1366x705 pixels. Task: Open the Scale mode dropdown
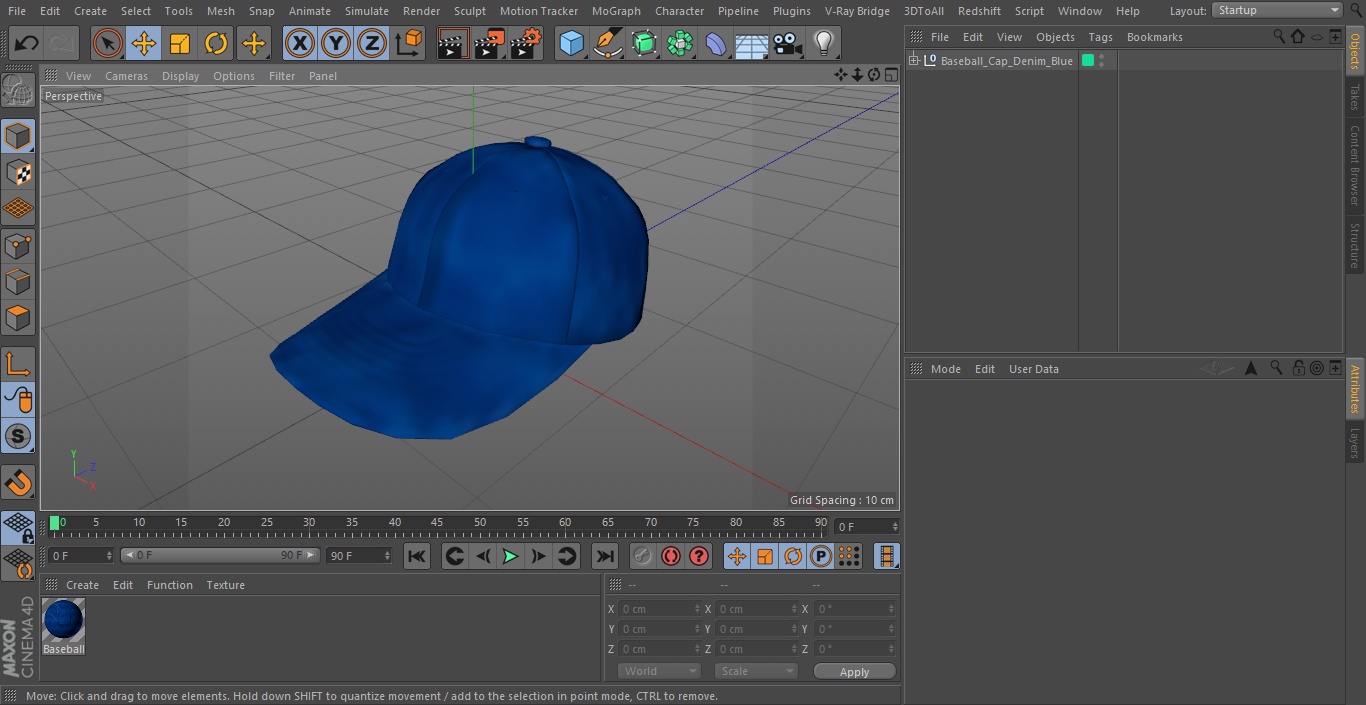[756, 671]
